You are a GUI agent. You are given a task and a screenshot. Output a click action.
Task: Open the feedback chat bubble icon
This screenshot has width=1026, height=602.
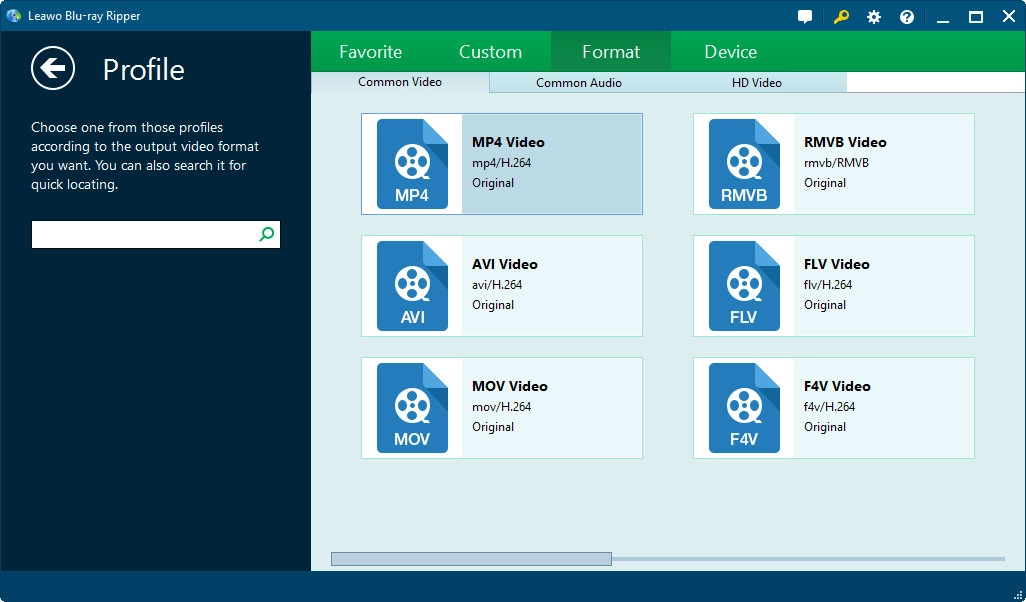805,17
